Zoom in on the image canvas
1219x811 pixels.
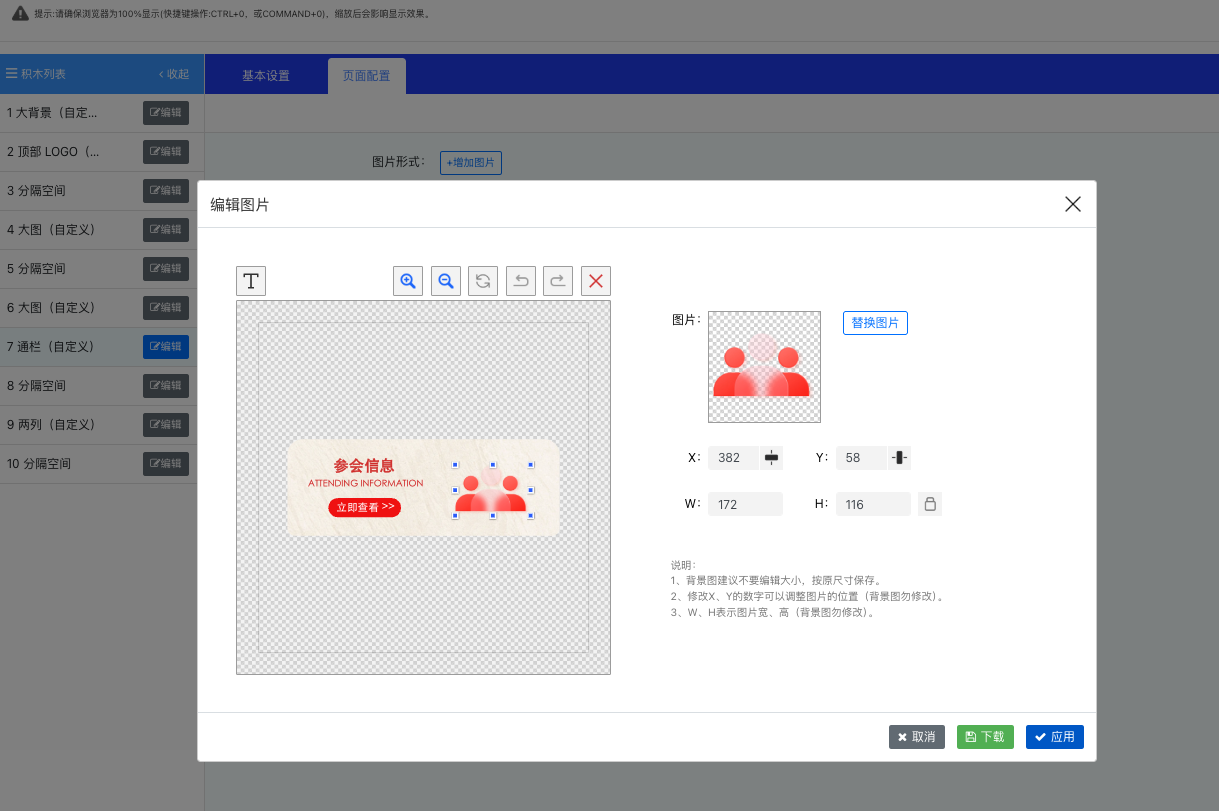408,281
